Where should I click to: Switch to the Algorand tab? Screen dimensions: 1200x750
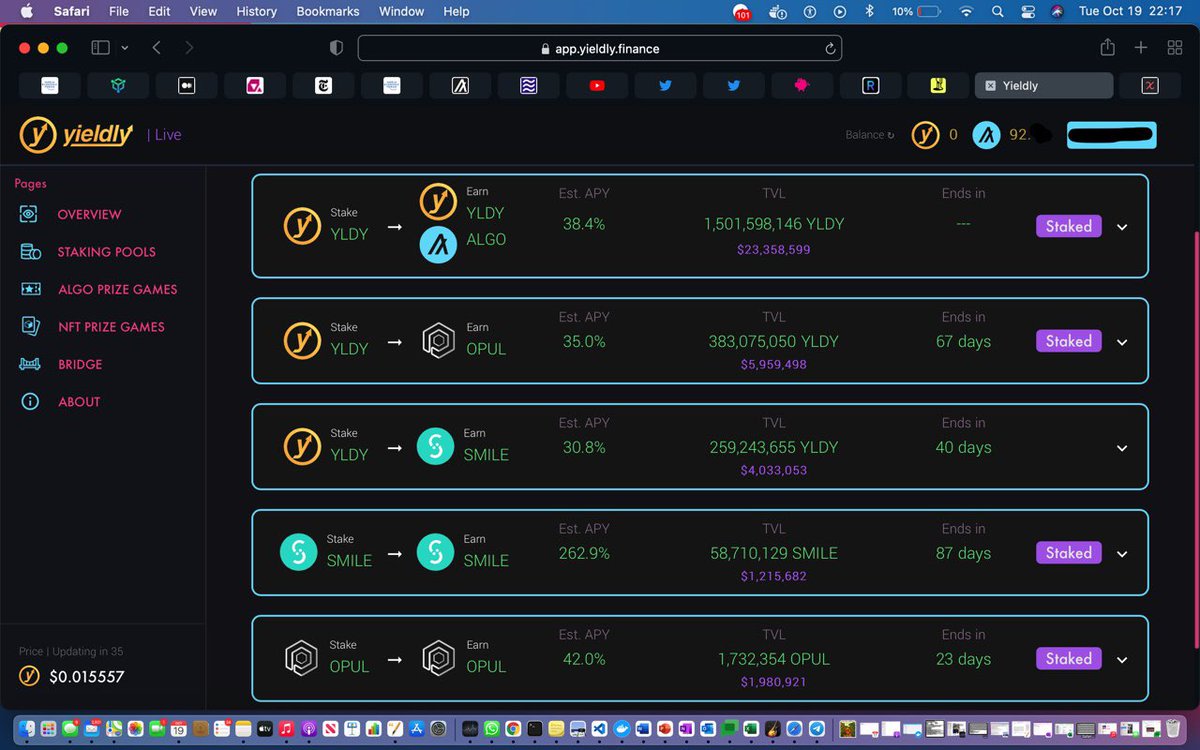pyautogui.click(x=460, y=86)
